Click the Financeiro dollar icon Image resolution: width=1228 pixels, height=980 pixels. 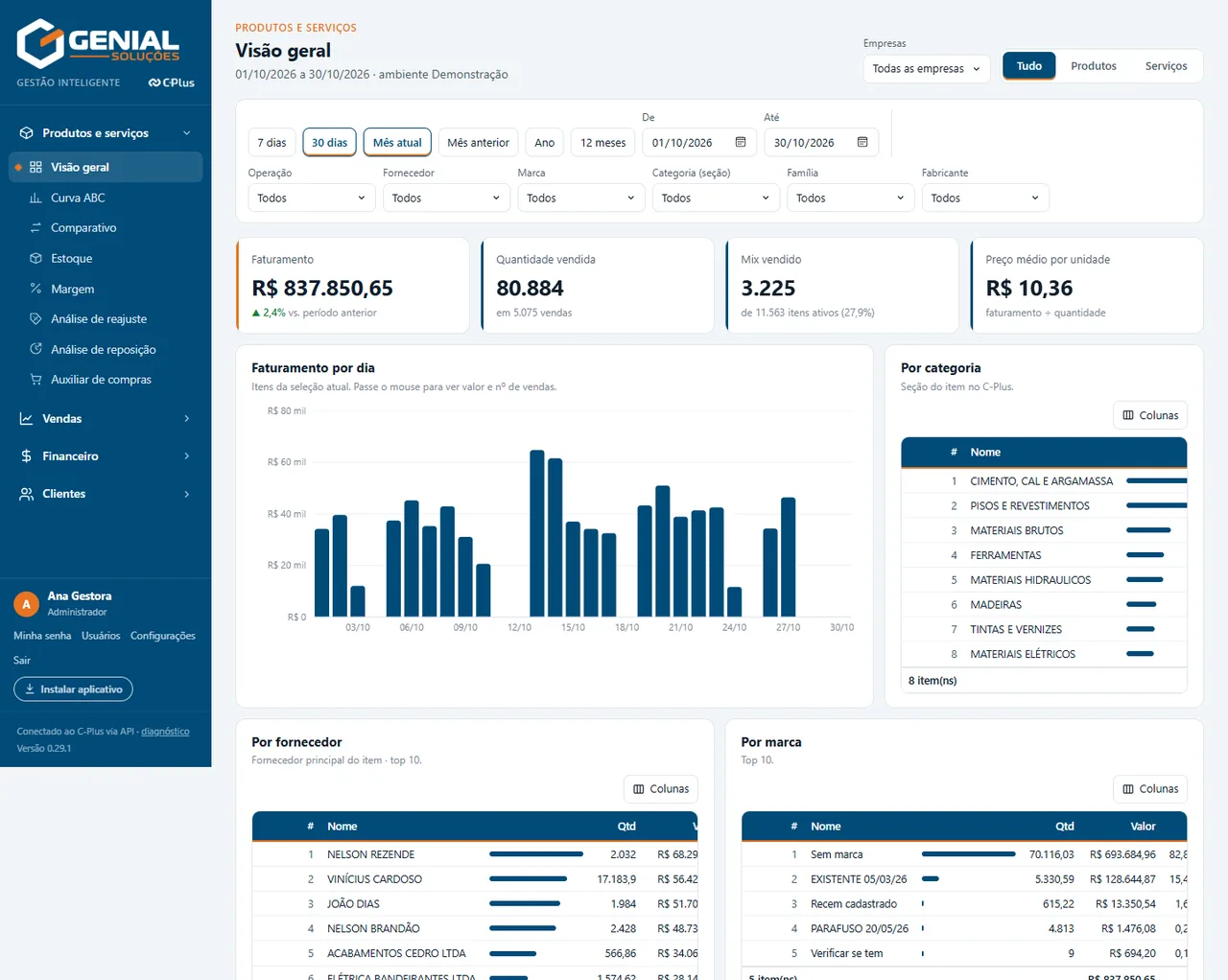point(26,456)
